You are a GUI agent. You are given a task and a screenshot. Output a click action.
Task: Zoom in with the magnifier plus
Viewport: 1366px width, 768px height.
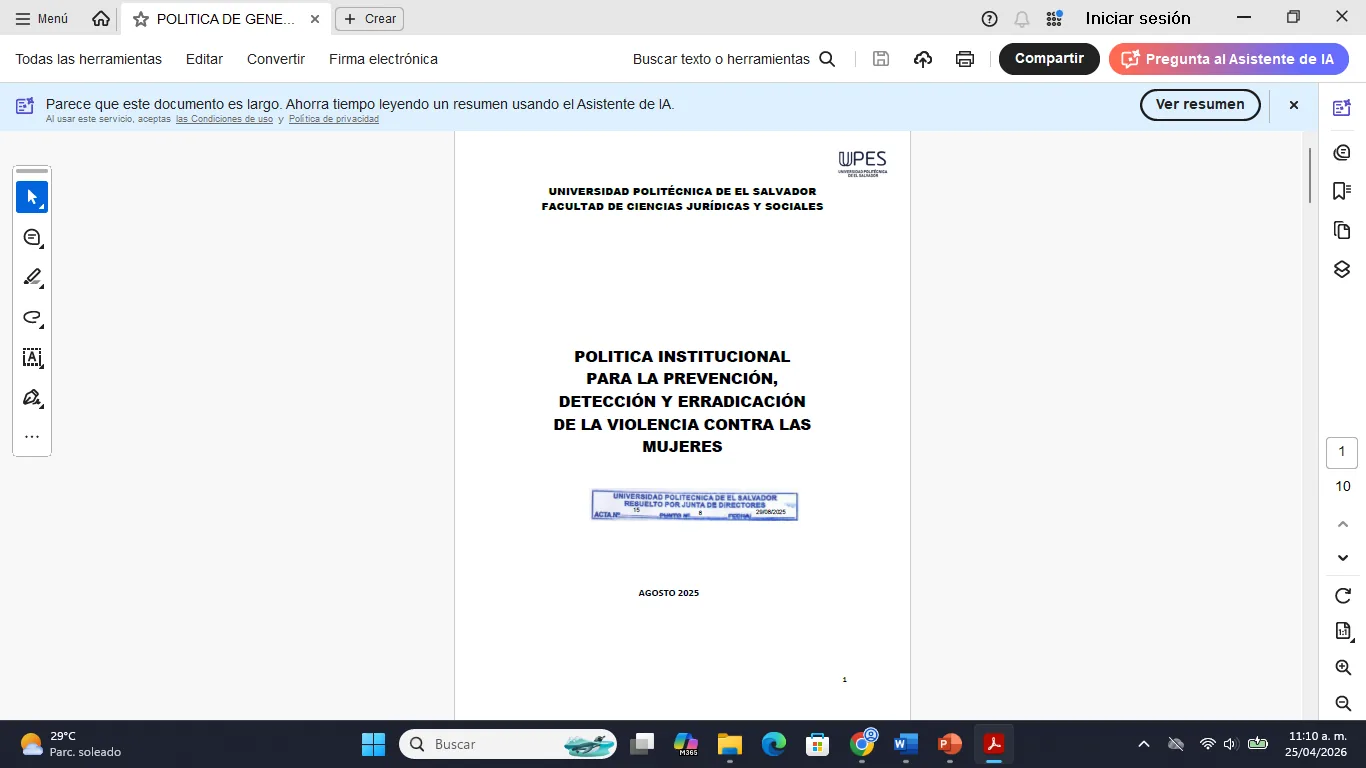tap(1343, 667)
